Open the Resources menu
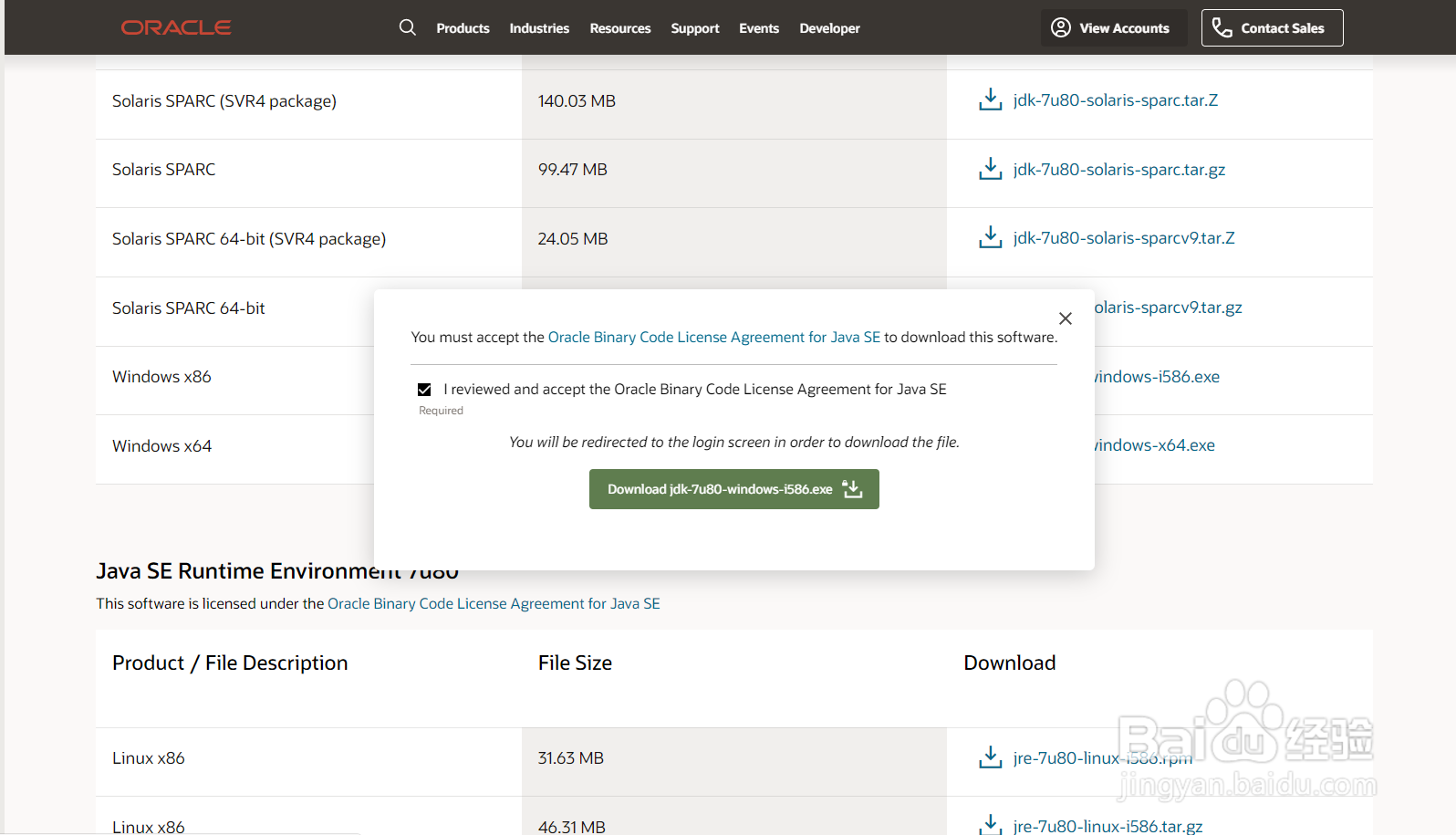The height and width of the screenshot is (835, 1456). click(x=620, y=28)
